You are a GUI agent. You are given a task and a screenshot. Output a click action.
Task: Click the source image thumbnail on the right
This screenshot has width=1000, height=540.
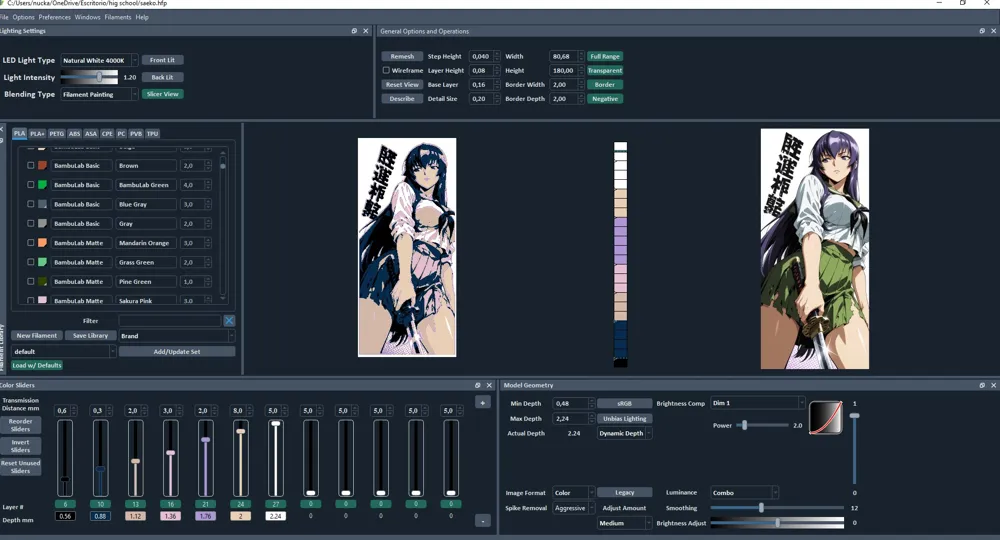(814, 249)
